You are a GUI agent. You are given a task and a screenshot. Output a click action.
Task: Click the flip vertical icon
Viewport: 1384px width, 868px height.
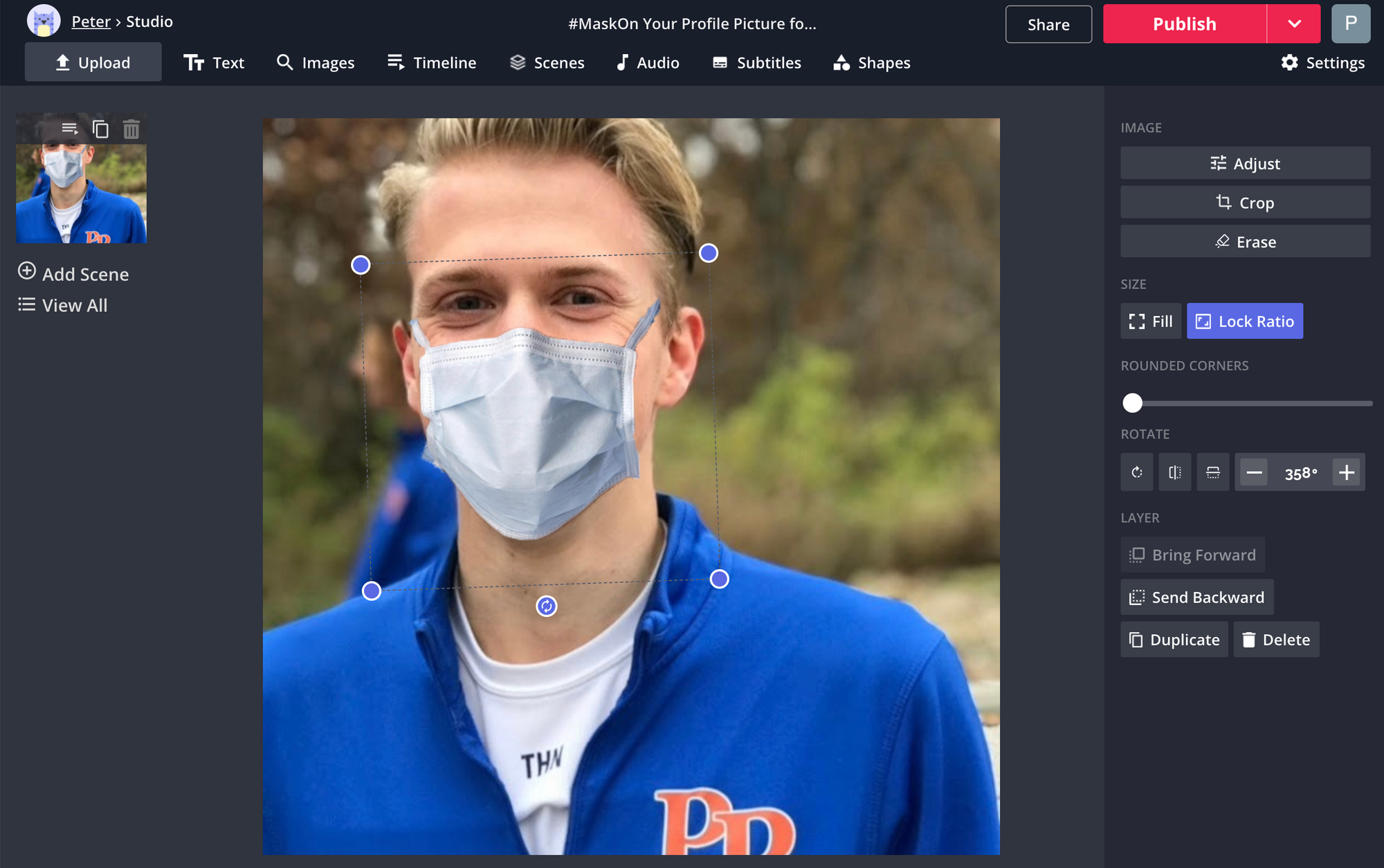pos(1212,472)
